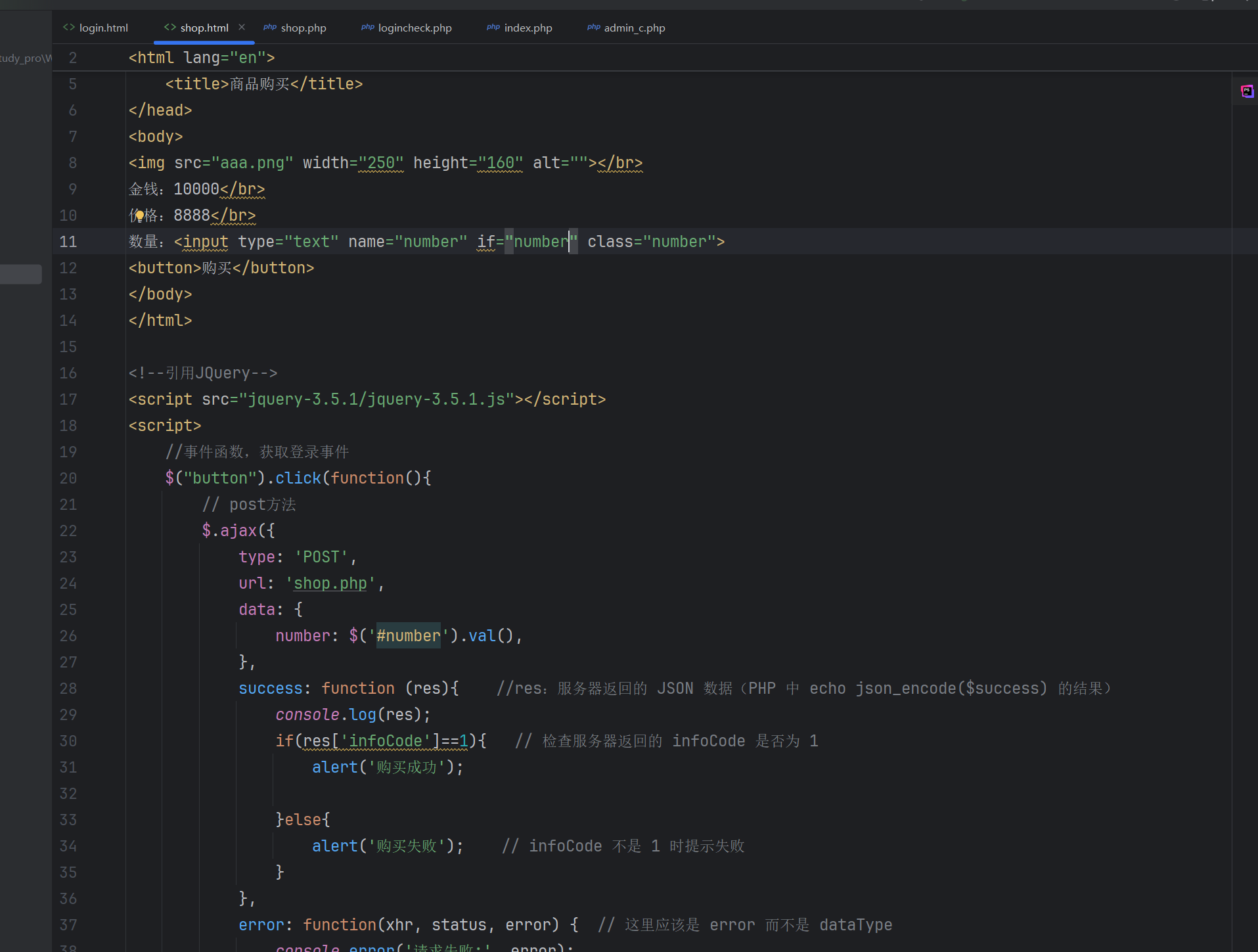Click the '//事件函数，获取登录事件' comment
The image size is (1258, 952).
(x=258, y=451)
